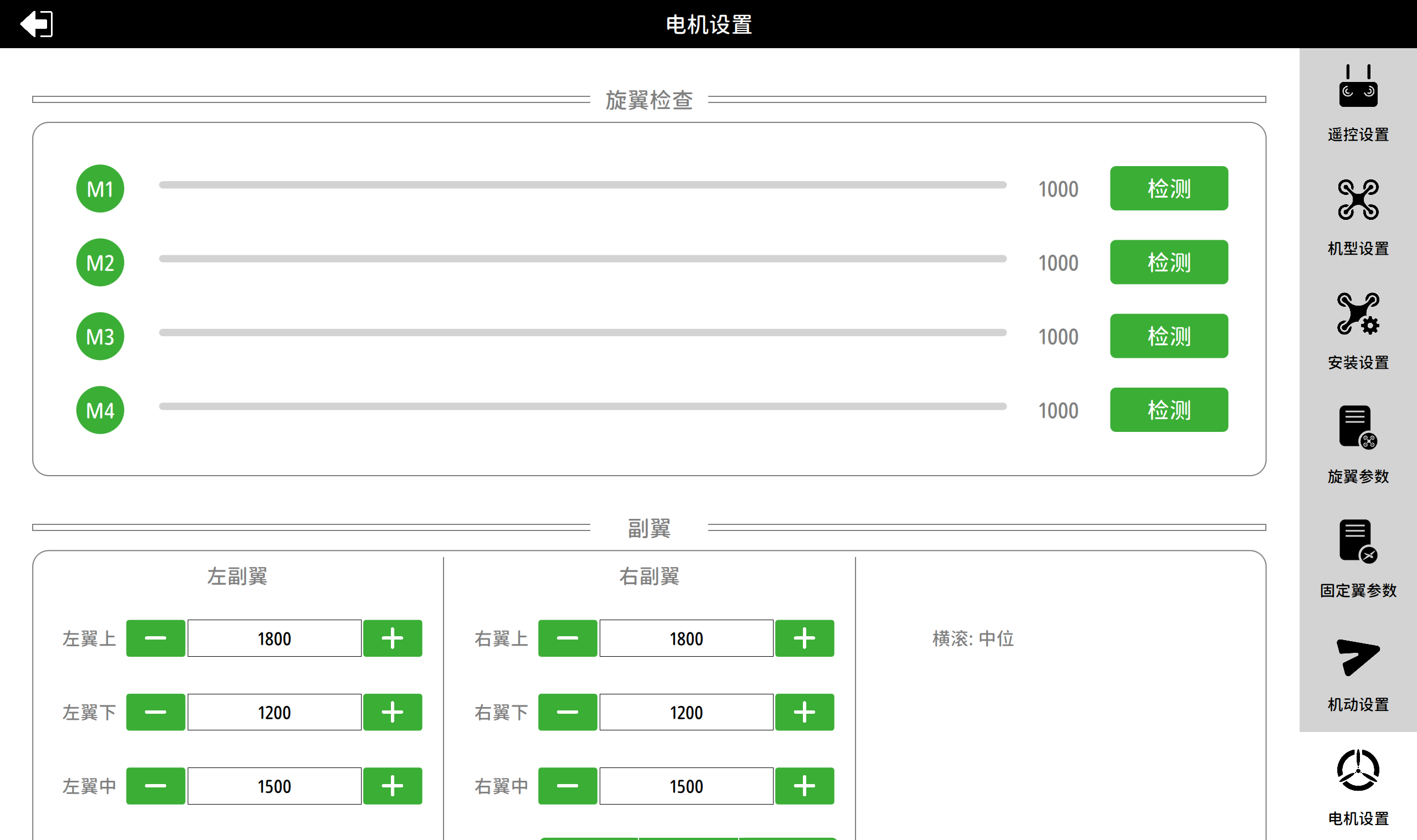The width and height of the screenshot is (1417, 840).
Task: Open installation settings (安装设置) icon
Action: [1358, 313]
